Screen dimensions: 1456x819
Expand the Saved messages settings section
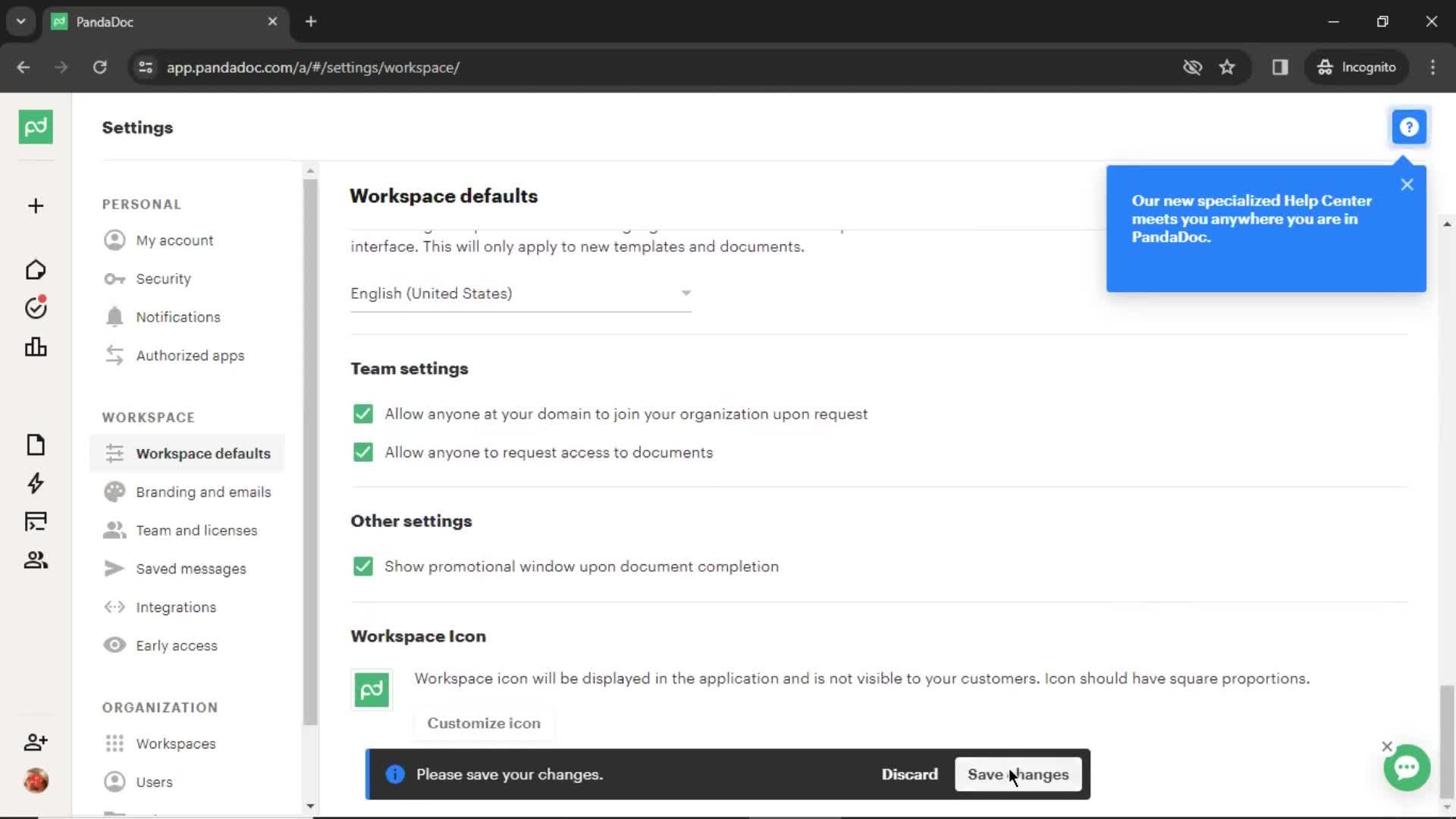(x=191, y=568)
